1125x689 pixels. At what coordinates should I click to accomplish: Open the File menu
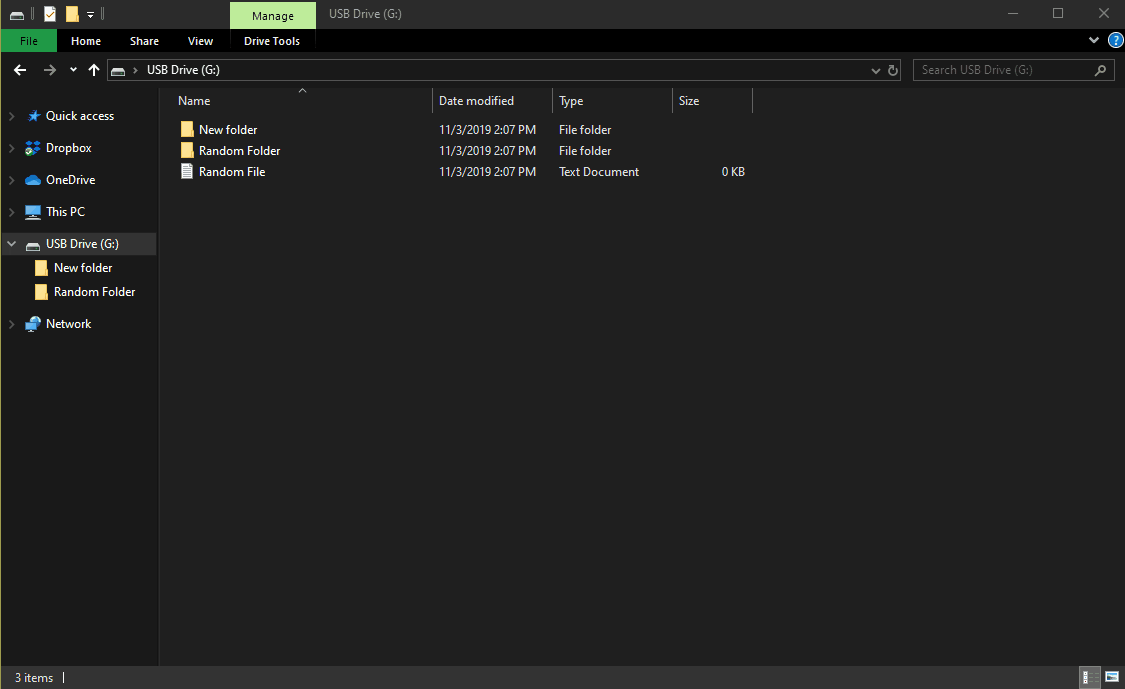(x=29, y=41)
